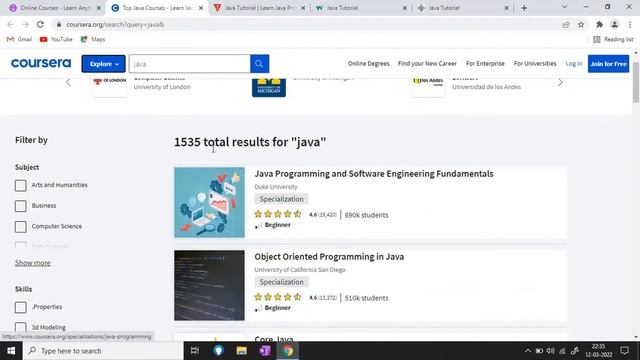
Task: Open the Gmail bookmark
Action: pyautogui.click(x=19, y=39)
